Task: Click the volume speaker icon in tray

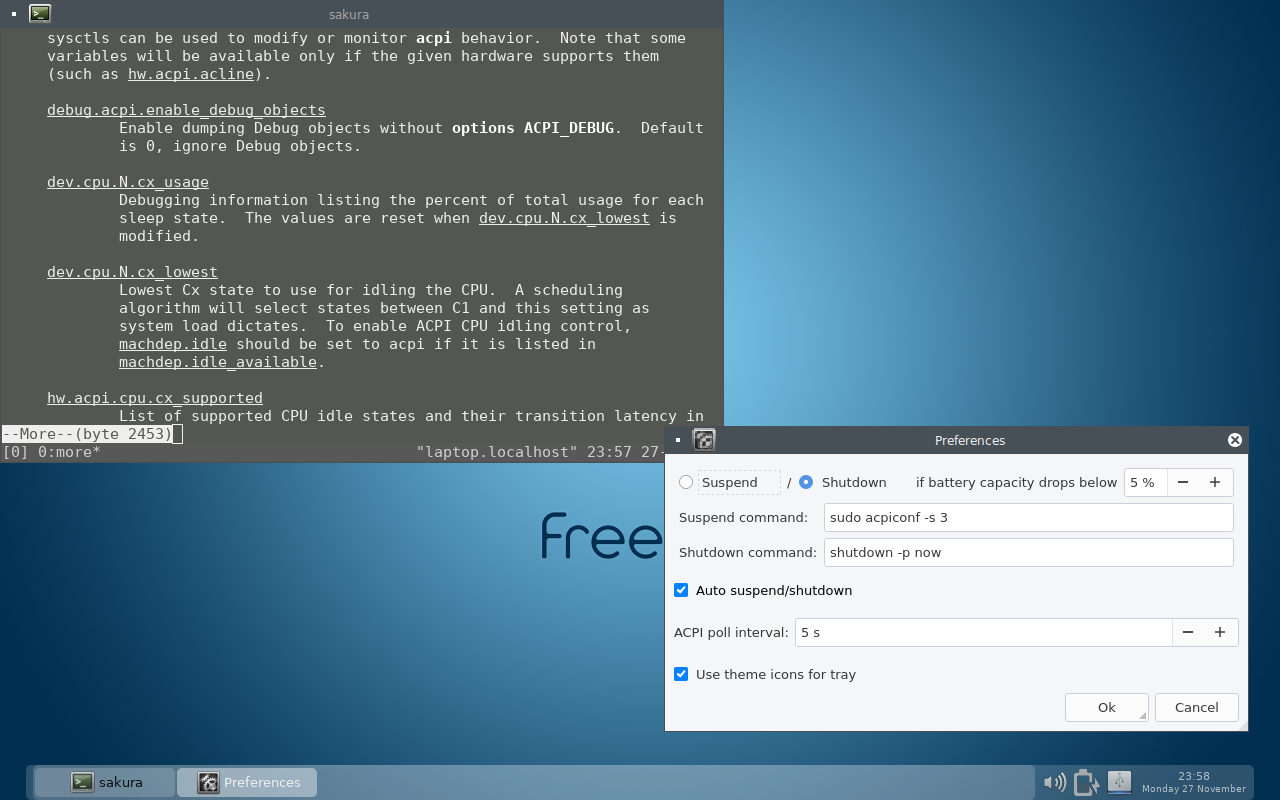Action: (x=1054, y=782)
